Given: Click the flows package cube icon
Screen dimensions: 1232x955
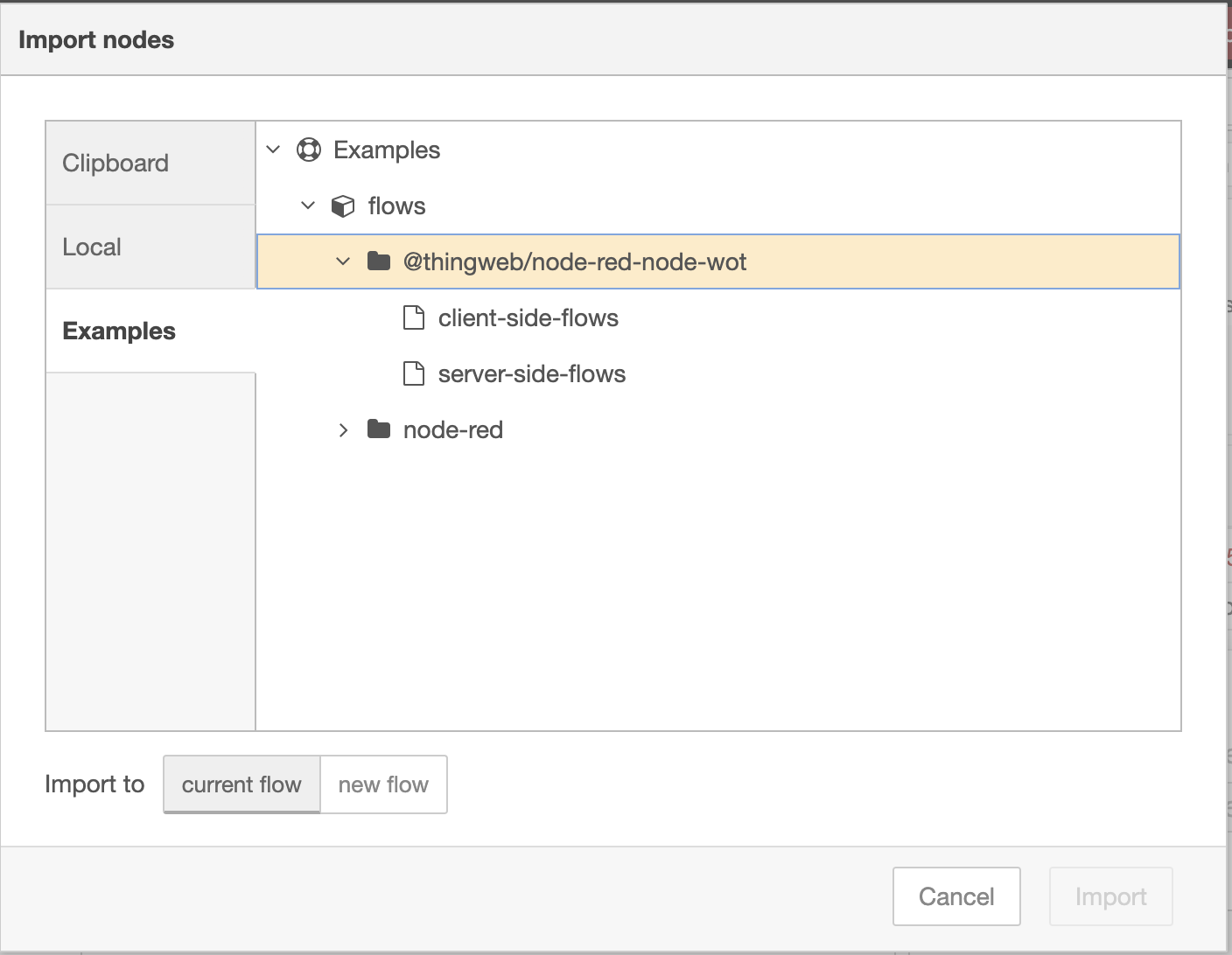Looking at the screenshot, I should [343, 206].
